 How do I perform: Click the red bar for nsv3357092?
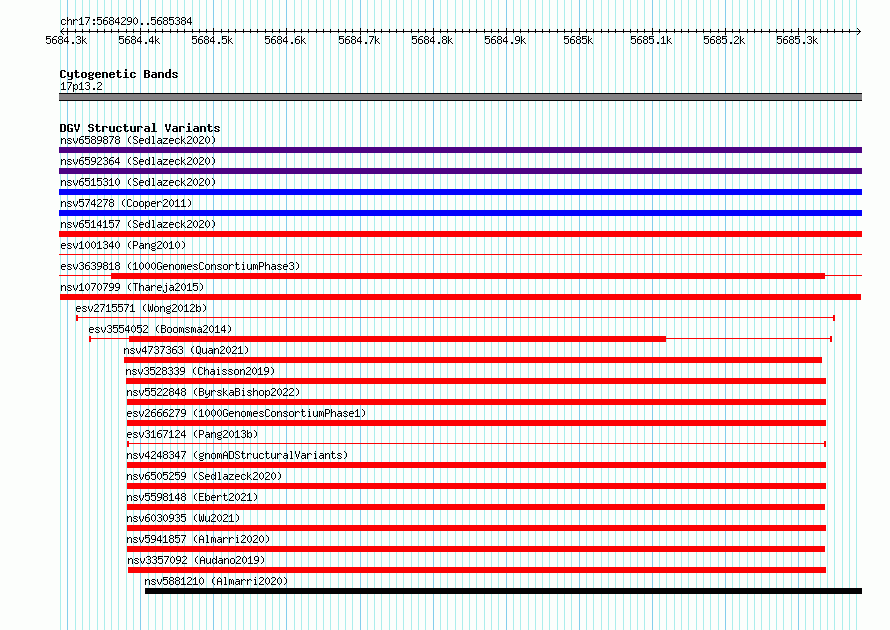[477, 570]
